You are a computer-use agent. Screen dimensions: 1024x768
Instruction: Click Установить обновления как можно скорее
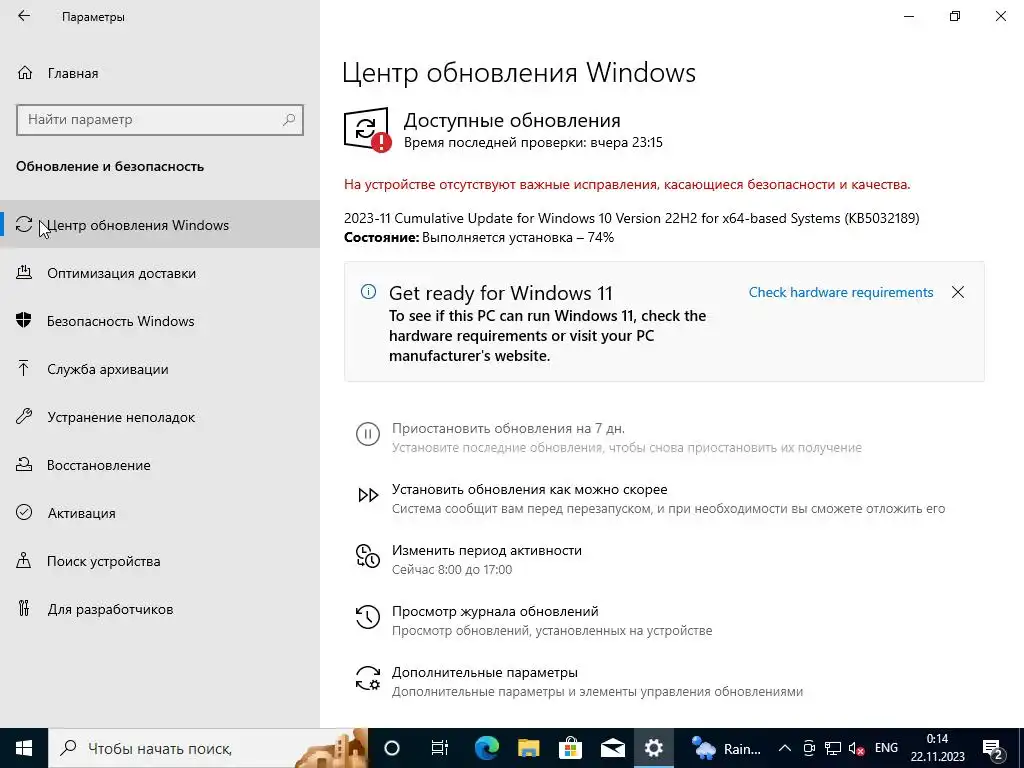click(x=530, y=489)
